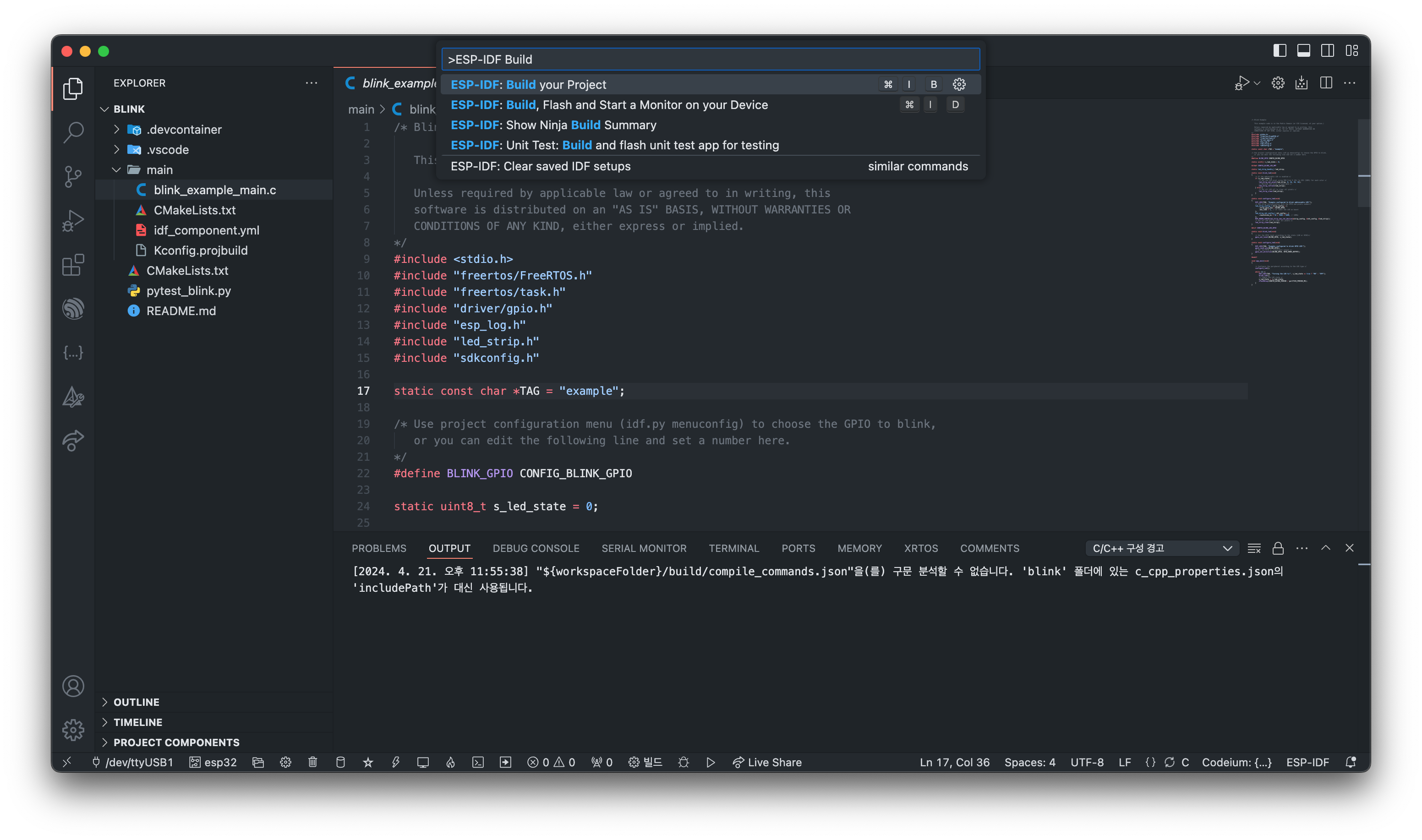
Task: Click the full clean trash icon
Action: point(312,762)
